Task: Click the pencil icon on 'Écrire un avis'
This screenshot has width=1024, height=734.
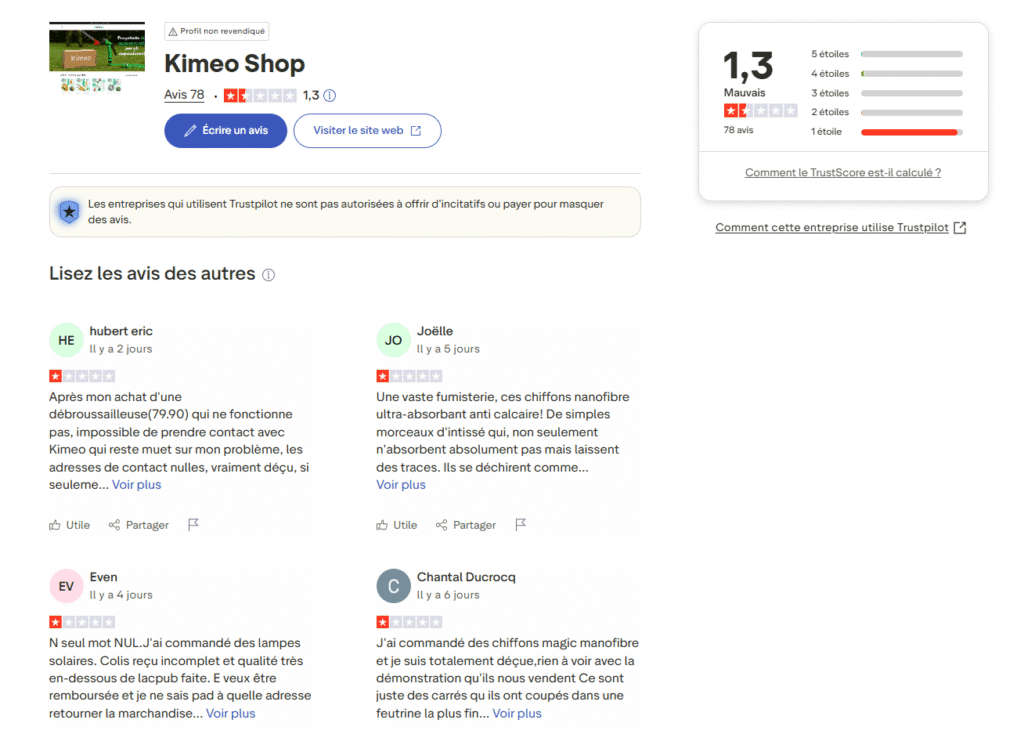Action: tap(189, 130)
